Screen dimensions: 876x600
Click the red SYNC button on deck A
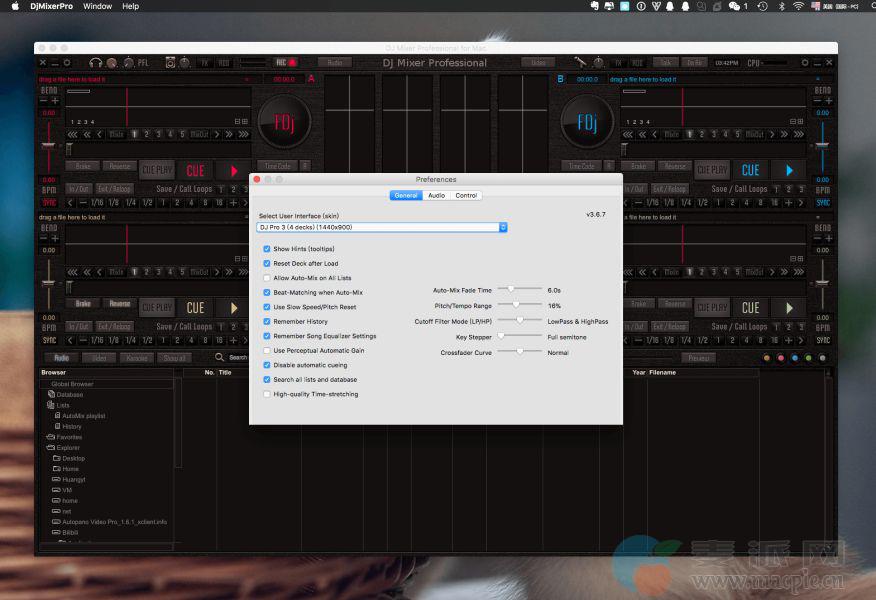tap(49, 202)
